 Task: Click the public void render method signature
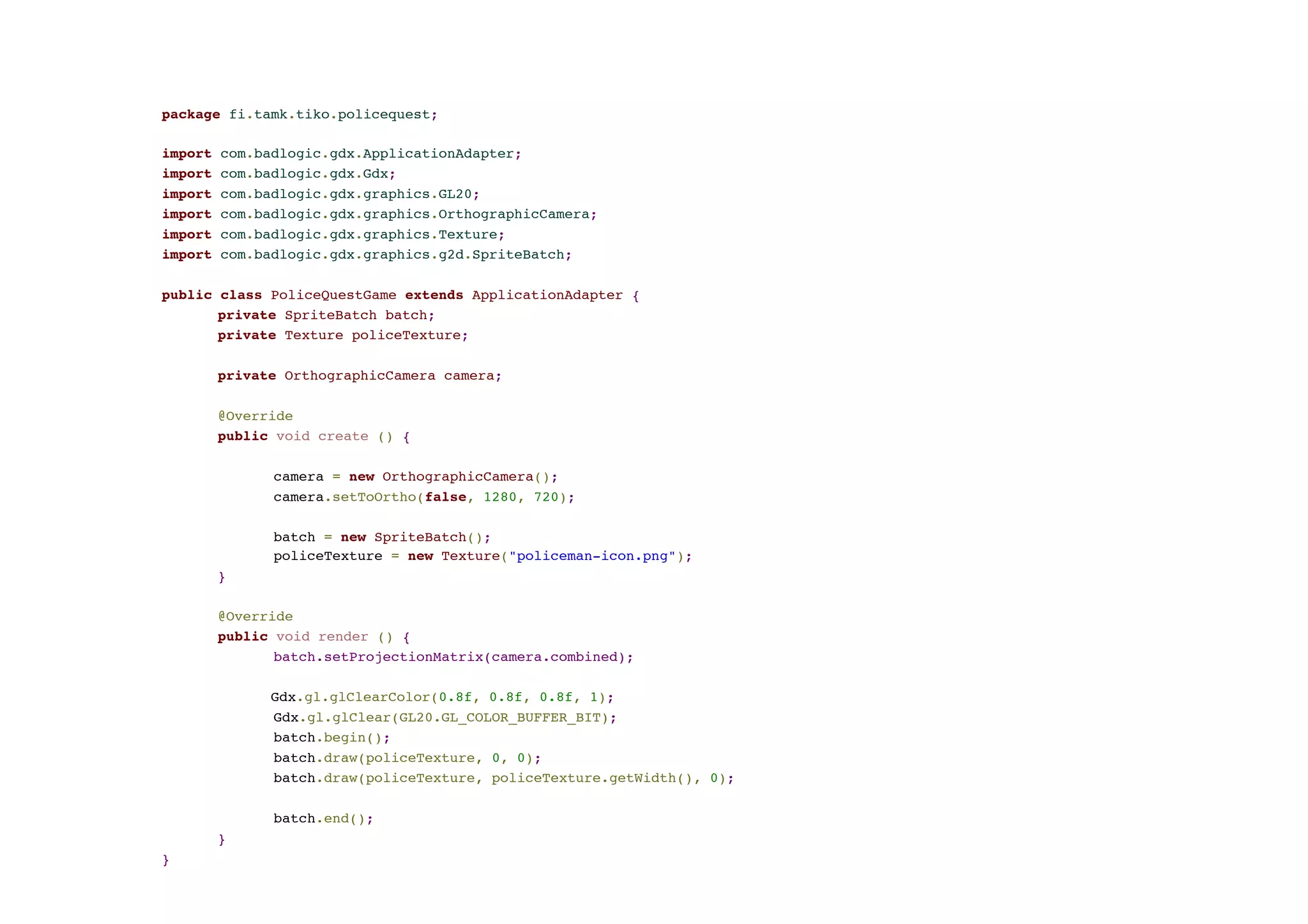pos(314,637)
